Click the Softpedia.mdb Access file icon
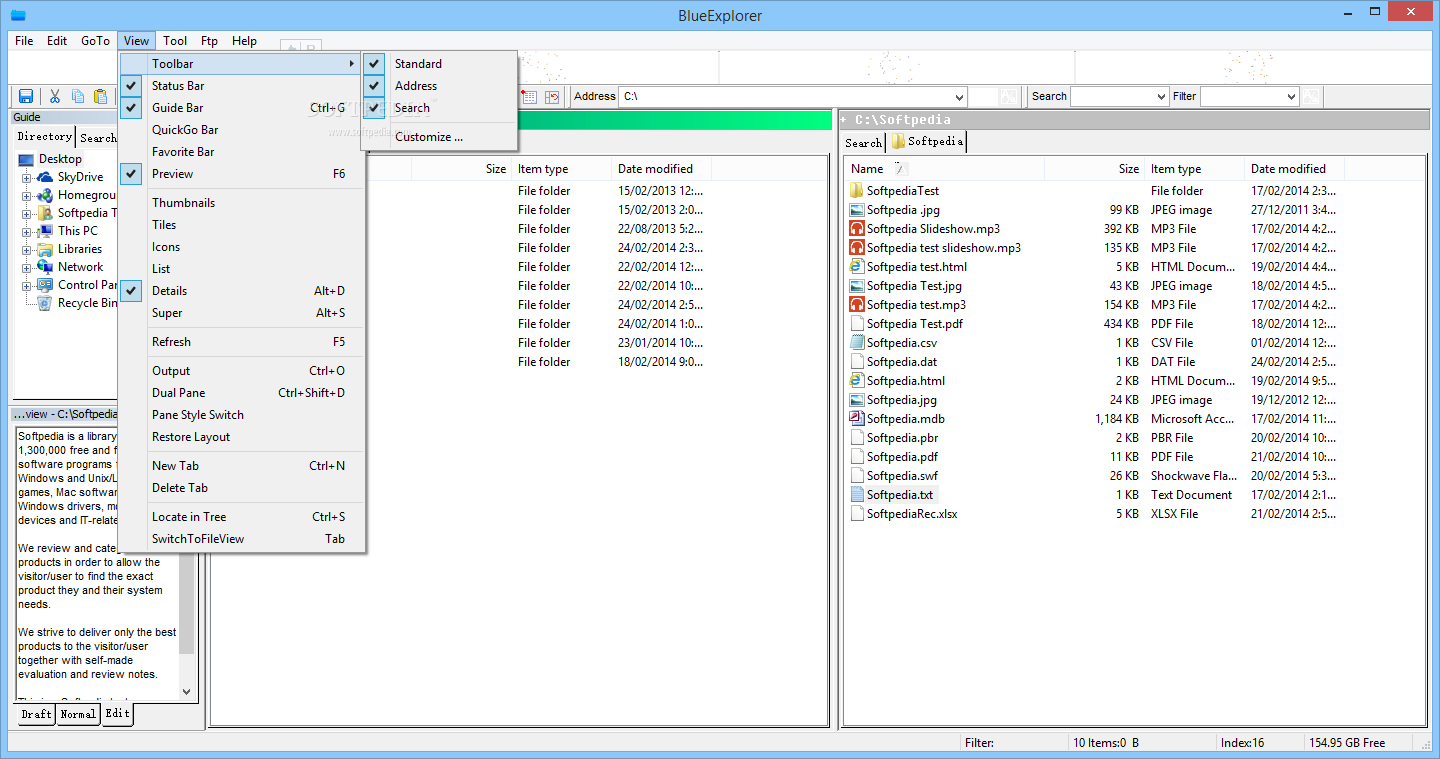This screenshot has height=759, width=1440. (856, 419)
